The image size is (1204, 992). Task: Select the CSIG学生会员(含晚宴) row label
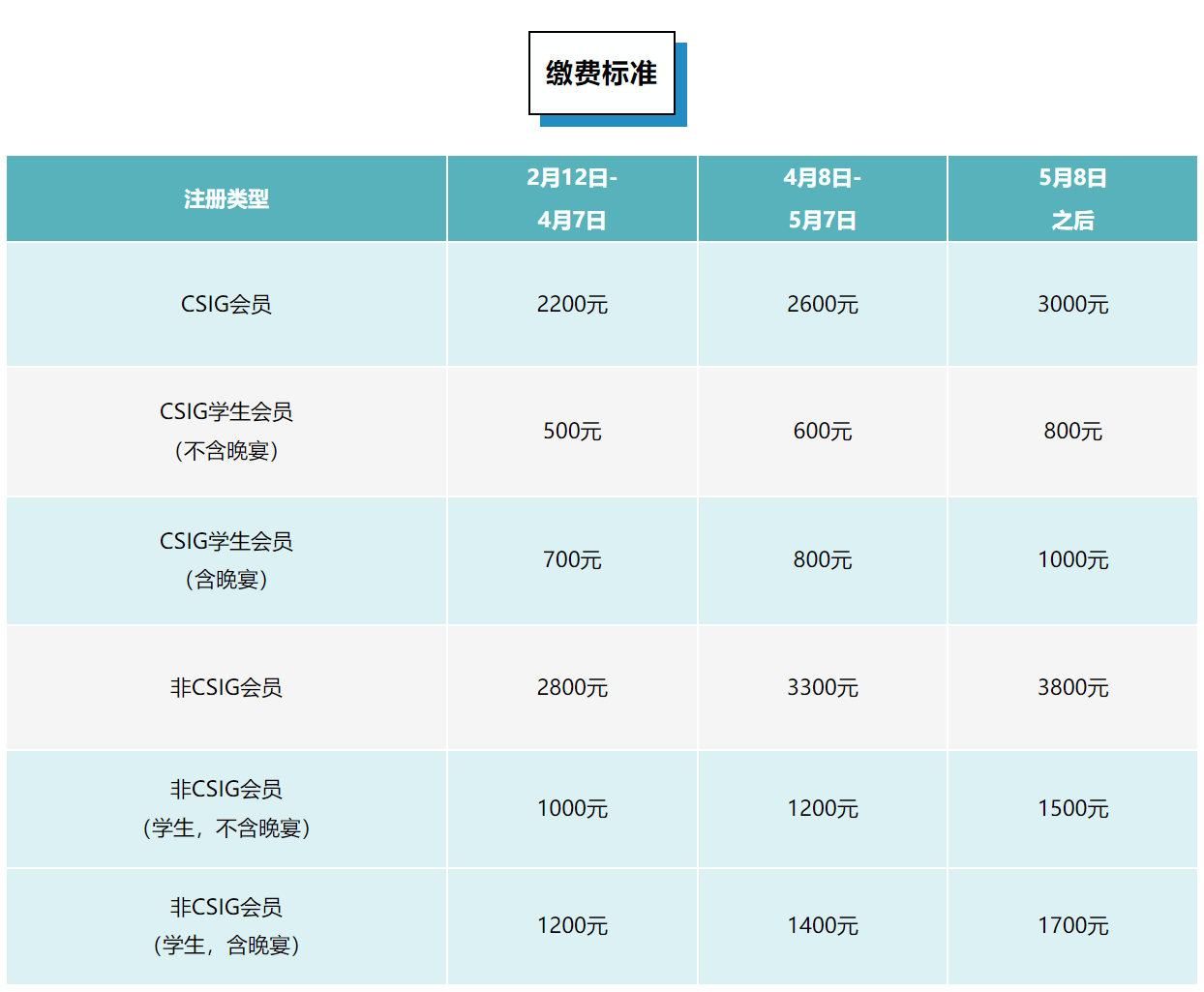point(226,560)
